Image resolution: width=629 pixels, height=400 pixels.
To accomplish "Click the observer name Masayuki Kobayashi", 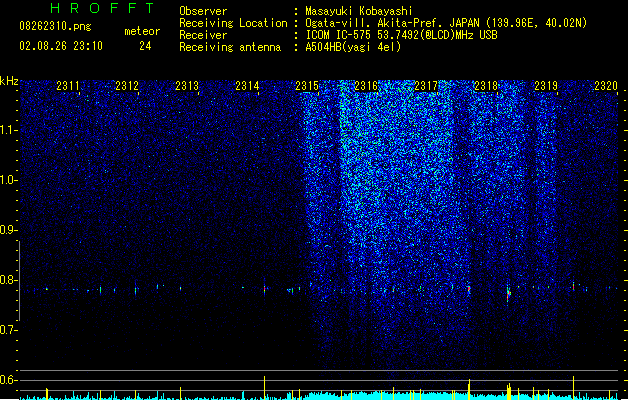I will [x=359, y=11].
